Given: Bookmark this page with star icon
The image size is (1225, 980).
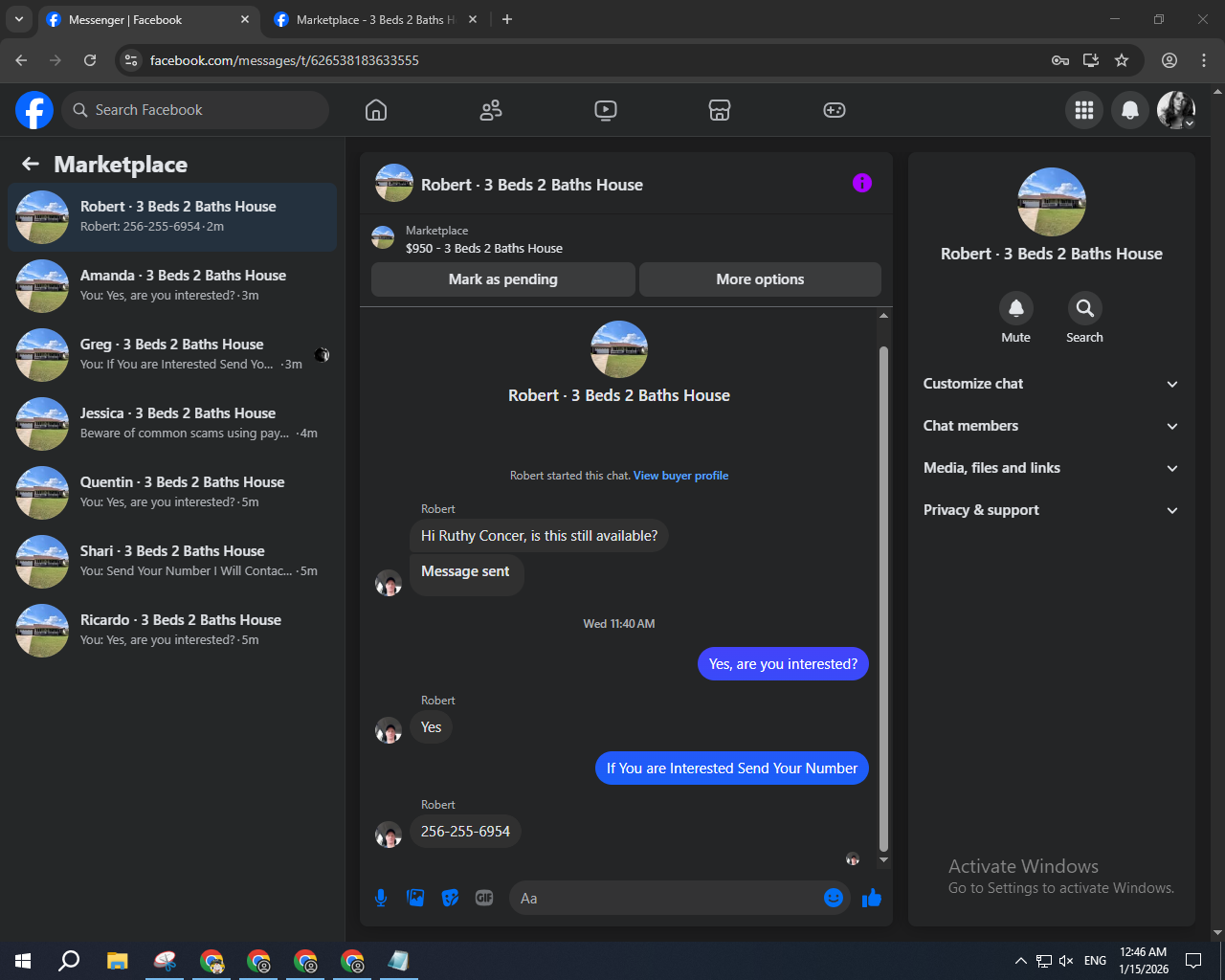Looking at the screenshot, I should (1122, 60).
